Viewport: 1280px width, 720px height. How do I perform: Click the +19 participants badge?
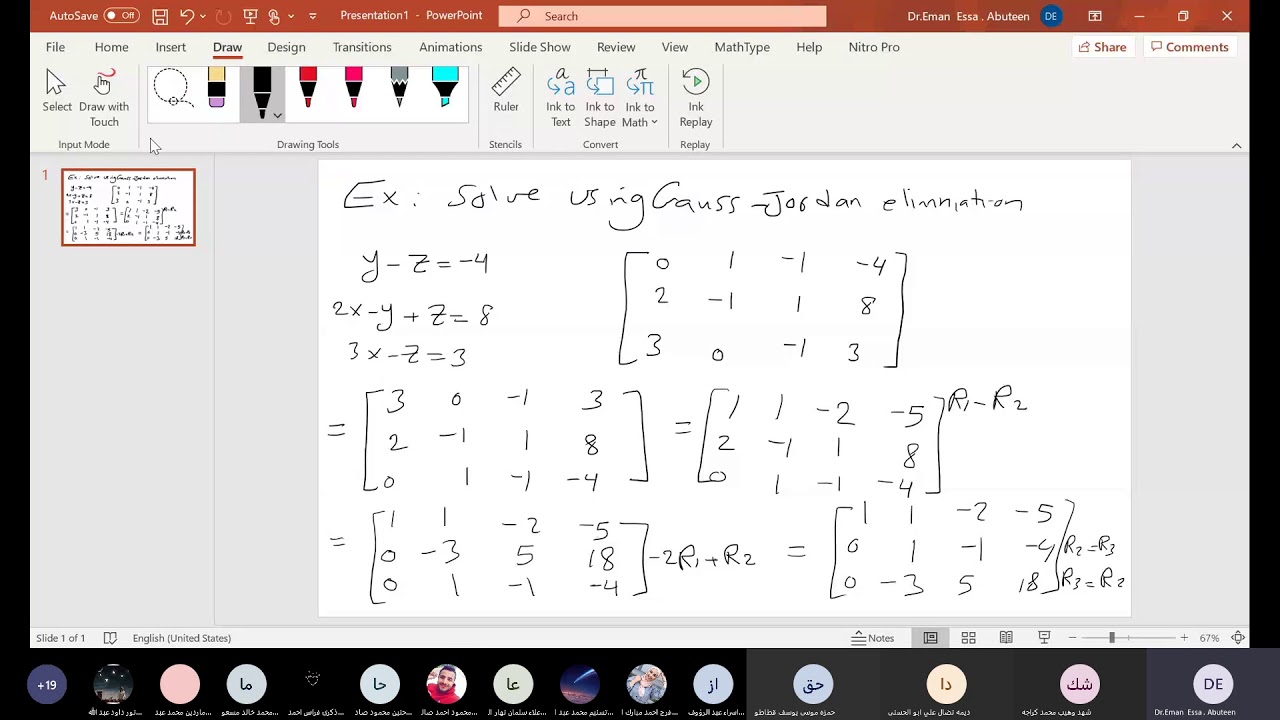pyautogui.click(x=47, y=685)
